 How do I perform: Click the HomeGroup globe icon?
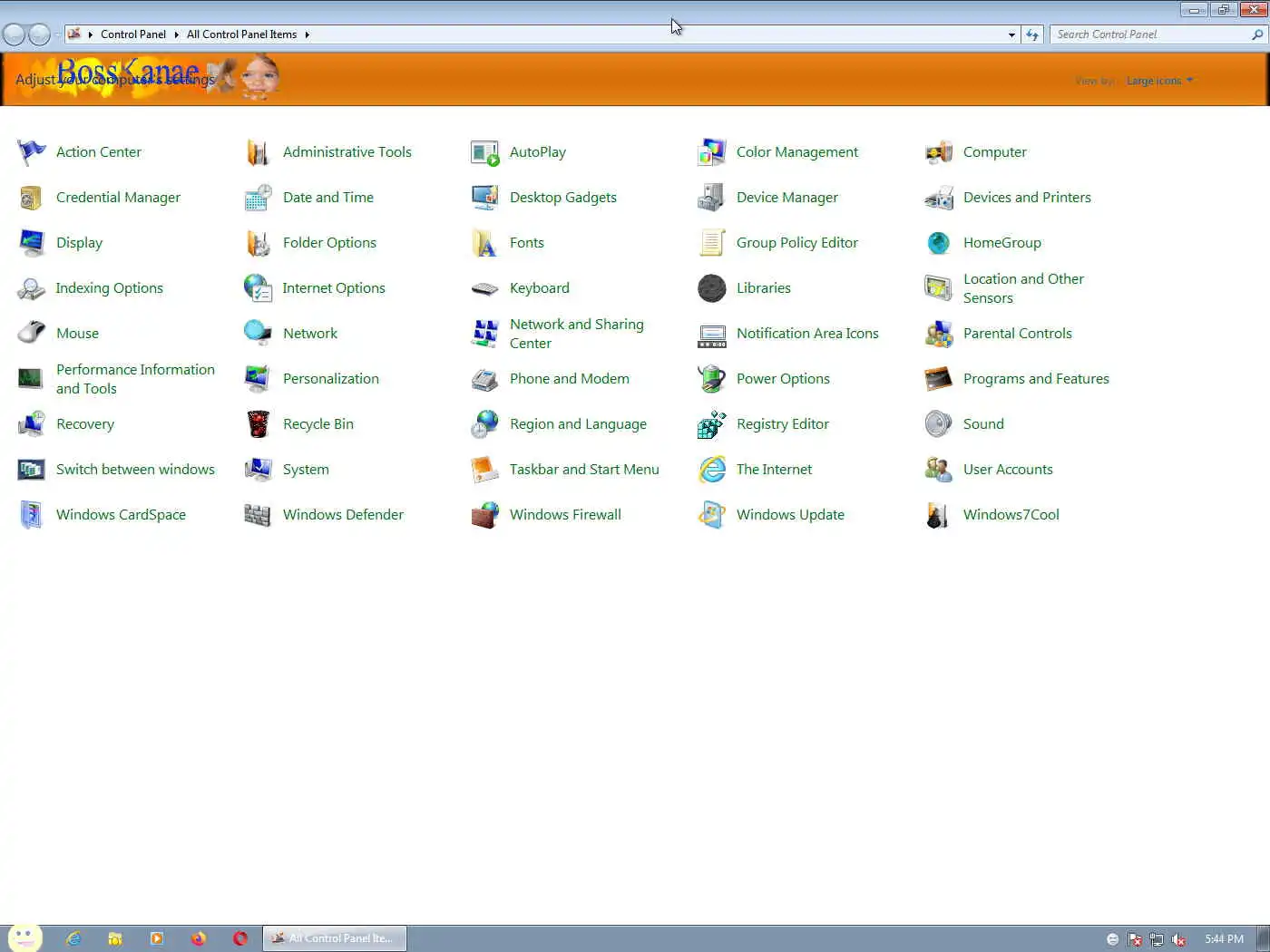click(939, 243)
